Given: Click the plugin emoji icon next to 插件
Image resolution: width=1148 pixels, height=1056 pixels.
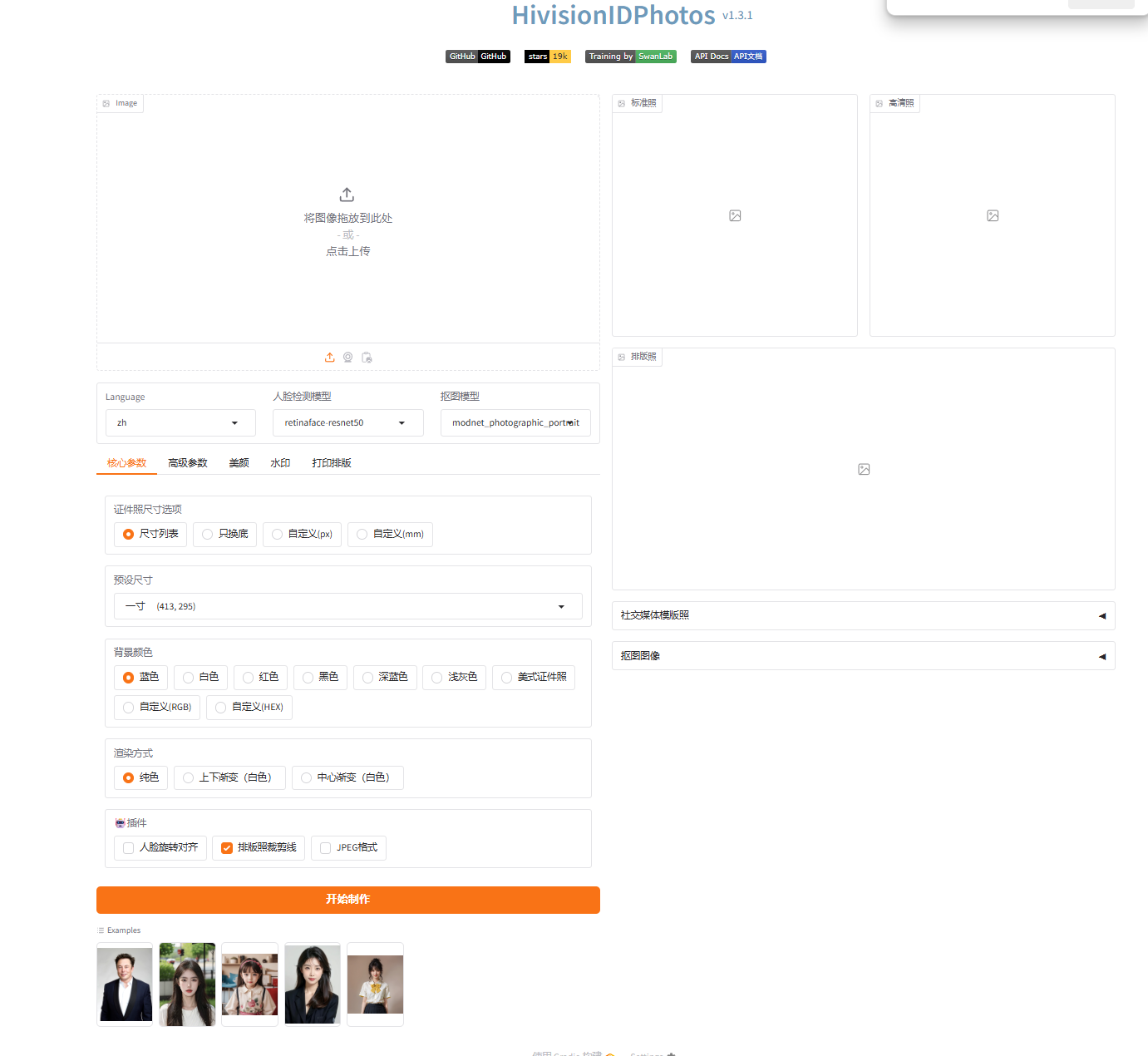Looking at the screenshot, I should (x=120, y=823).
